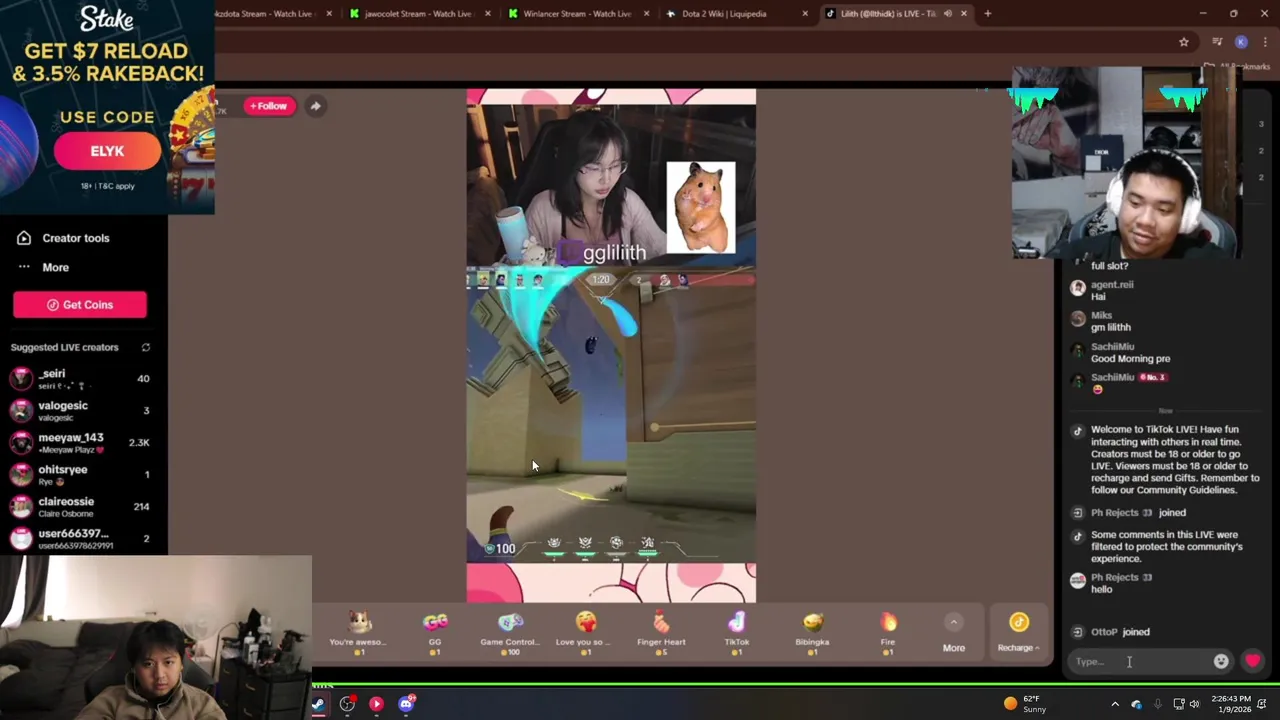Image resolution: width=1280 pixels, height=720 pixels.
Task: Click the live video stream area
Action: (611, 346)
